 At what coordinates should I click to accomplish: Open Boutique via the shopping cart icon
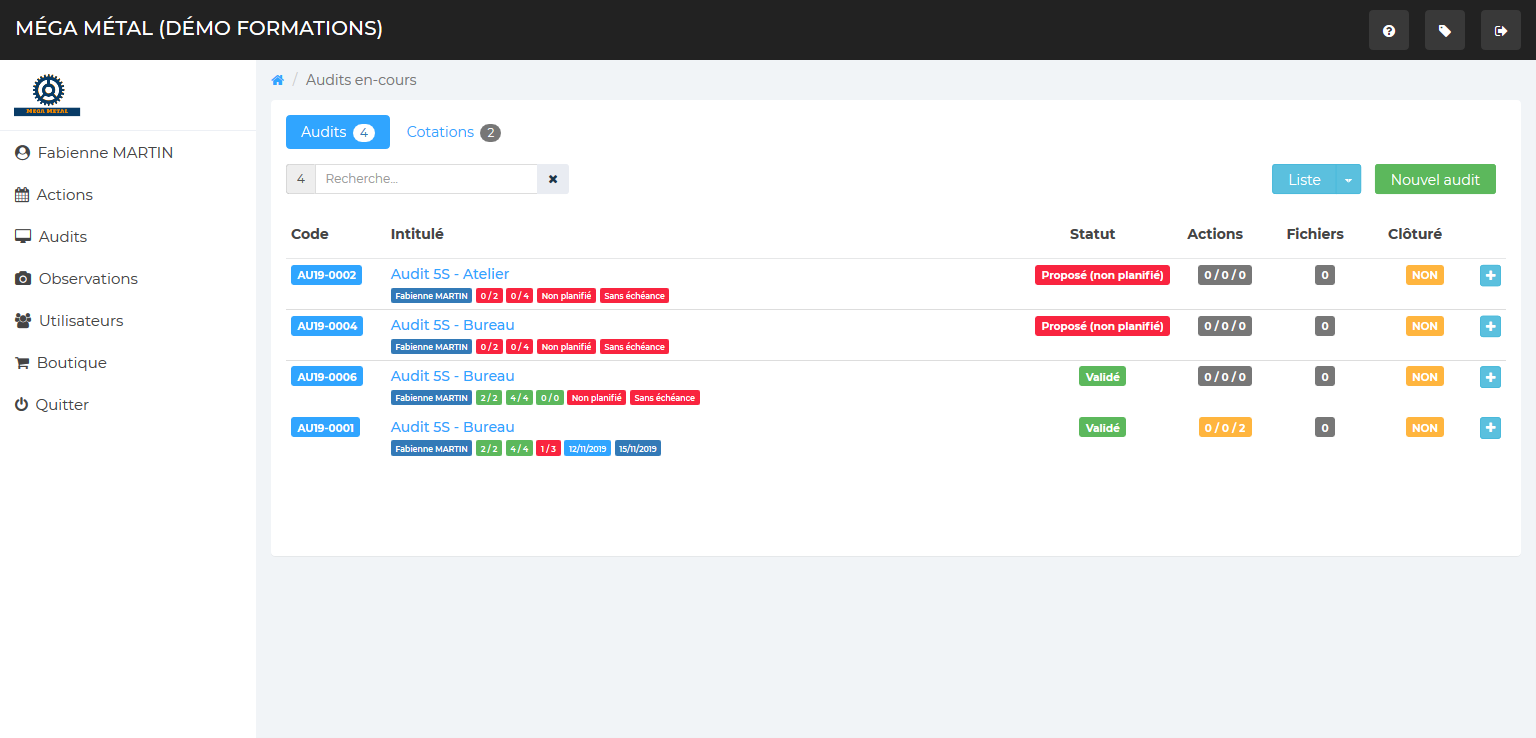(x=22, y=363)
